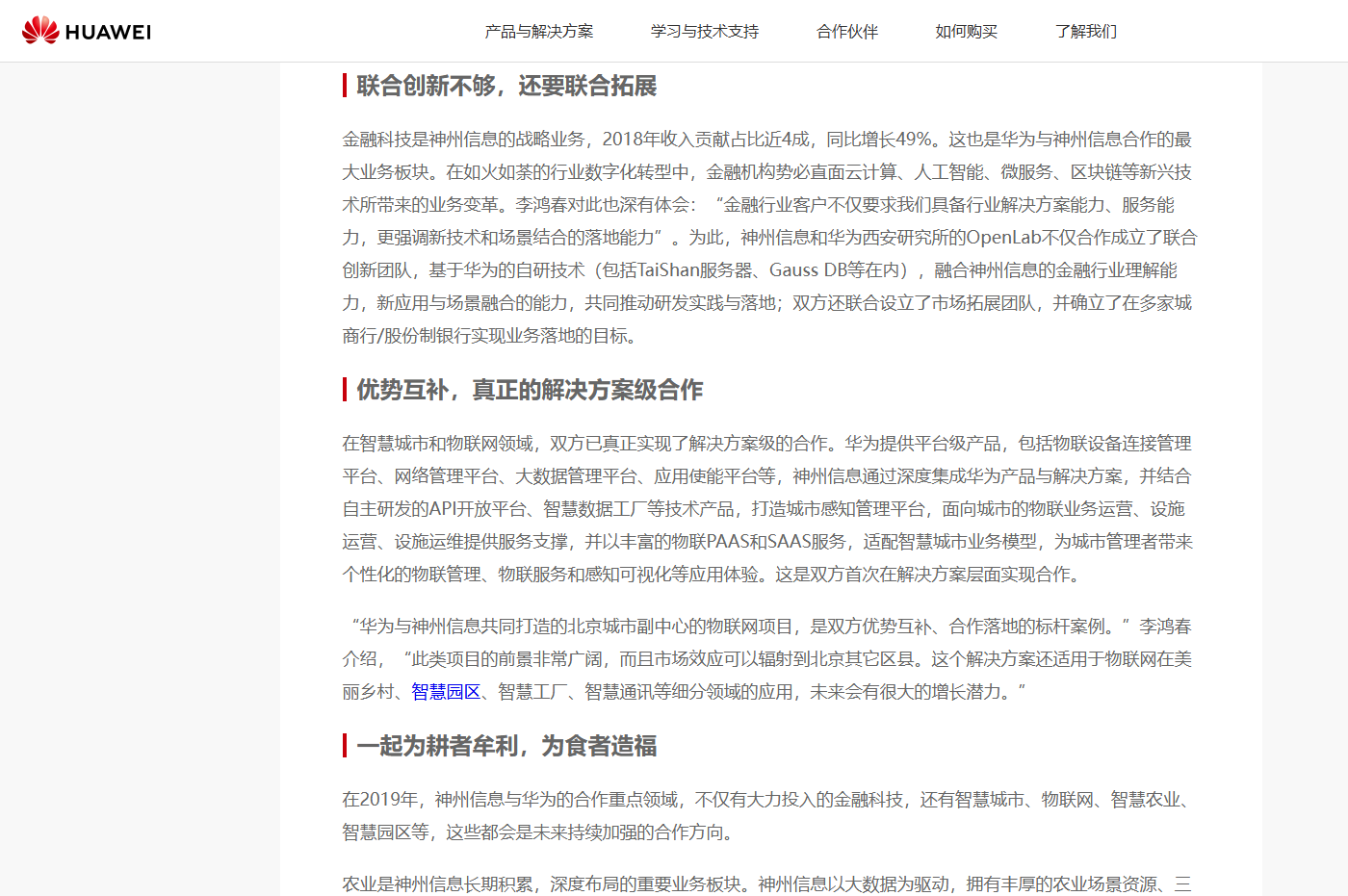
Task: Click the line starting 农业是神州信息长期积累
Action: [767, 884]
